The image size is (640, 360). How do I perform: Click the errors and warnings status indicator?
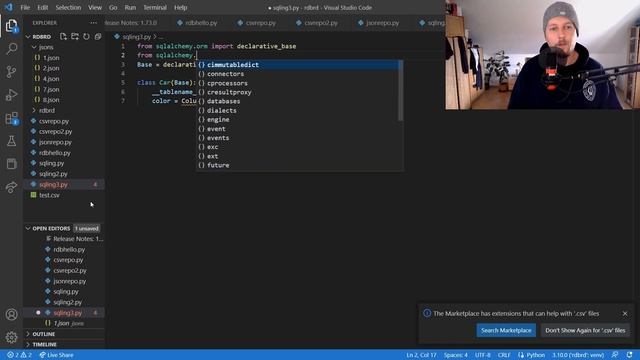point(19,355)
